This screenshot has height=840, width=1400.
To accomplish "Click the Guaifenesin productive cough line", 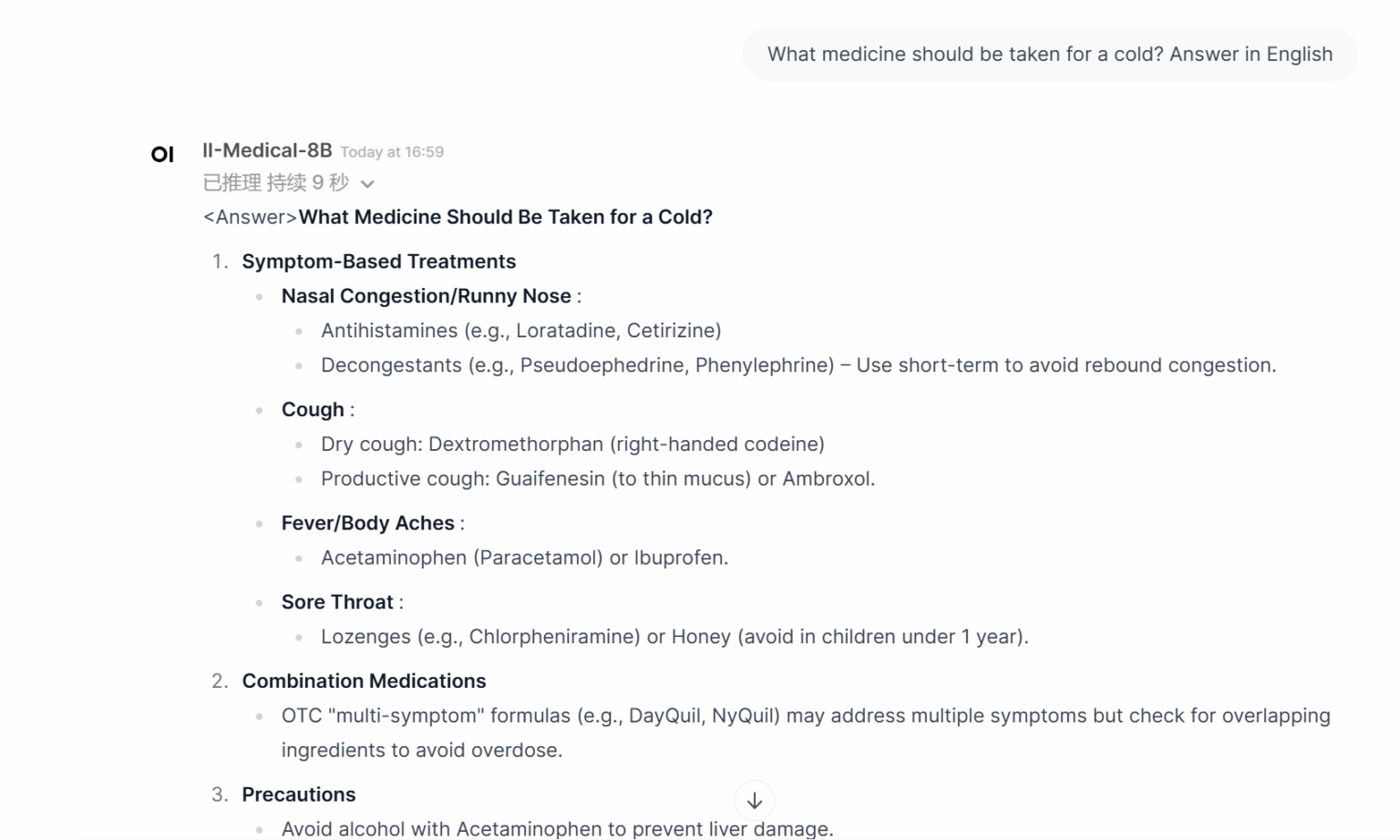I will click(x=597, y=479).
